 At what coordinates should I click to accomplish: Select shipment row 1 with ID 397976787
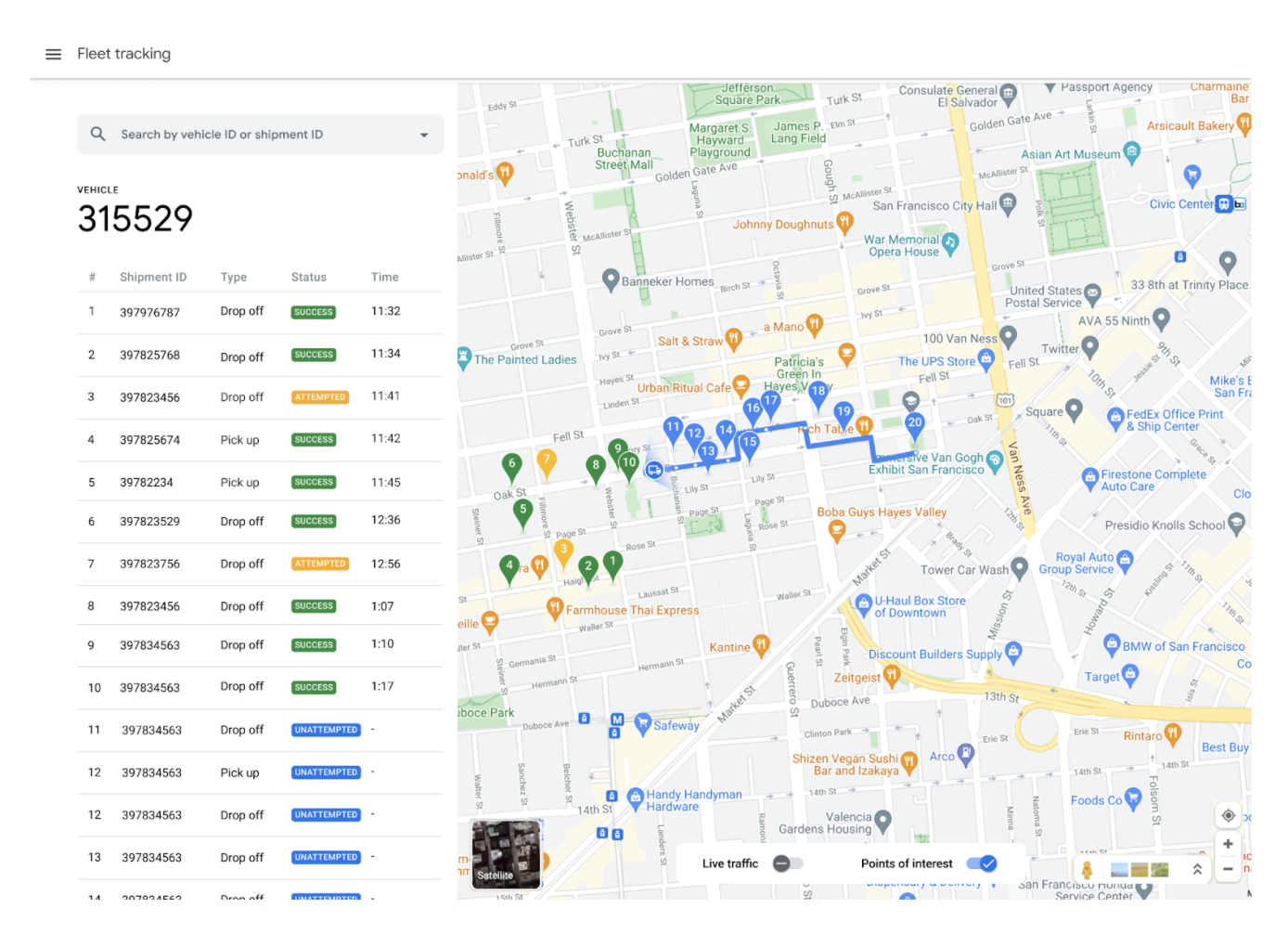click(x=260, y=312)
